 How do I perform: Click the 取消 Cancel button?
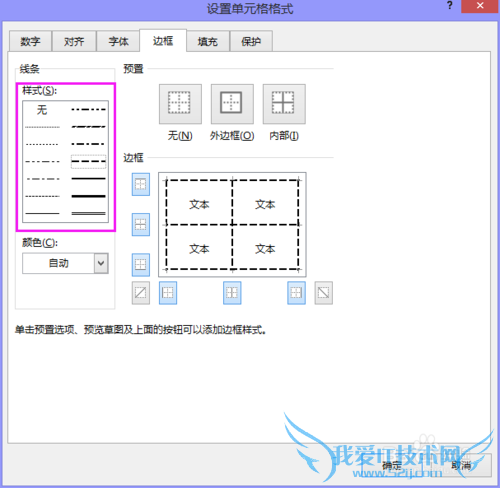pos(461,465)
